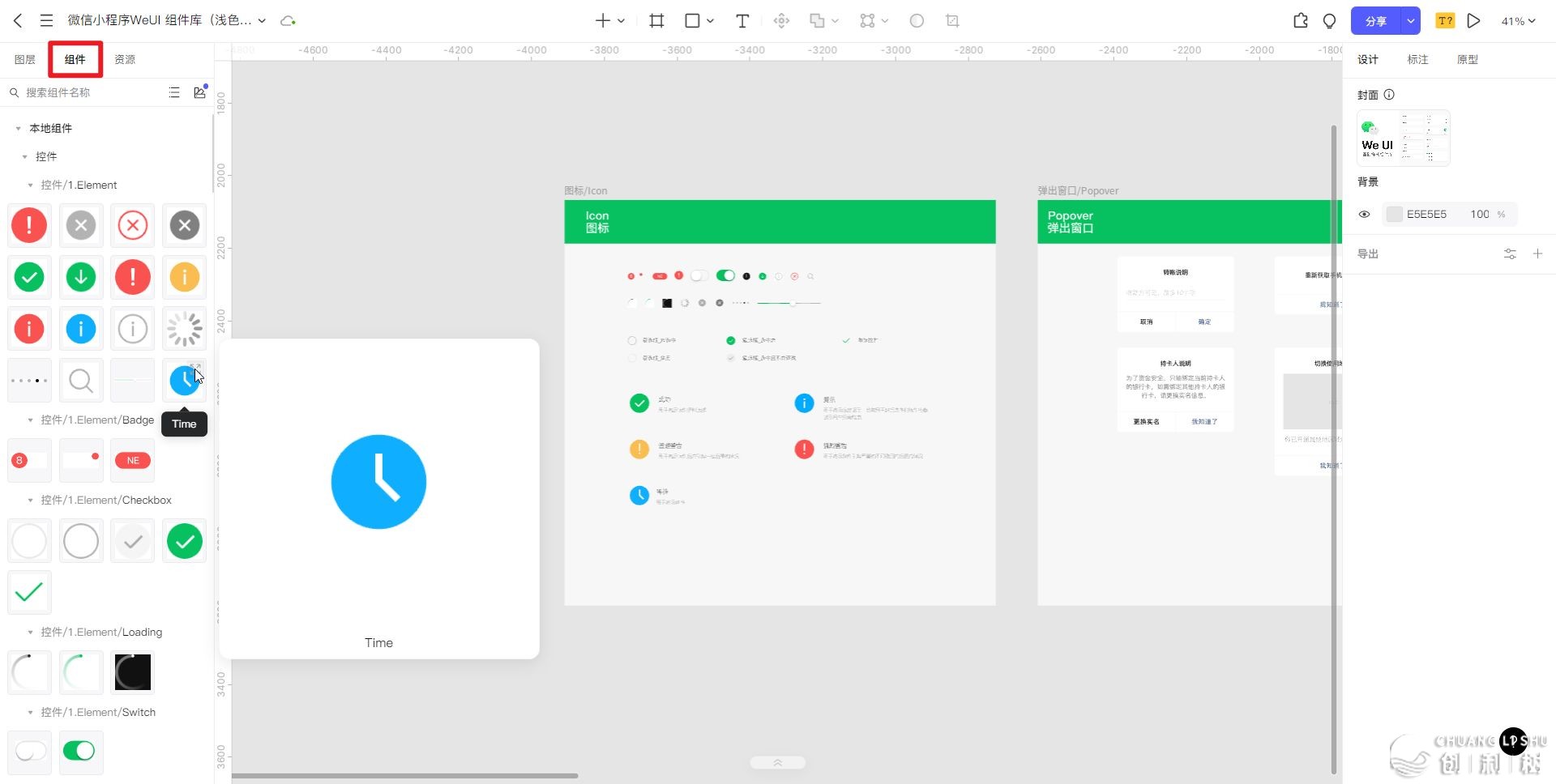
Task: Open the plugins icon in top bar
Action: [x=1300, y=21]
